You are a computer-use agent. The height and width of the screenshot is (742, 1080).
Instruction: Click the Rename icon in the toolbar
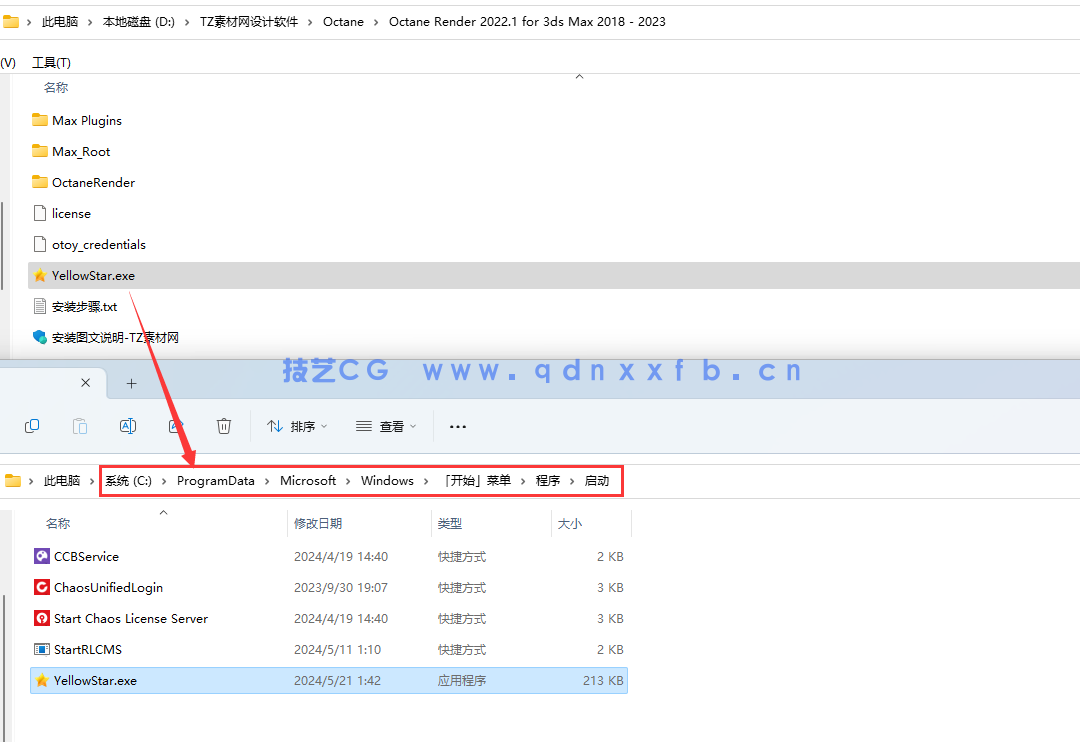click(x=128, y=426)
